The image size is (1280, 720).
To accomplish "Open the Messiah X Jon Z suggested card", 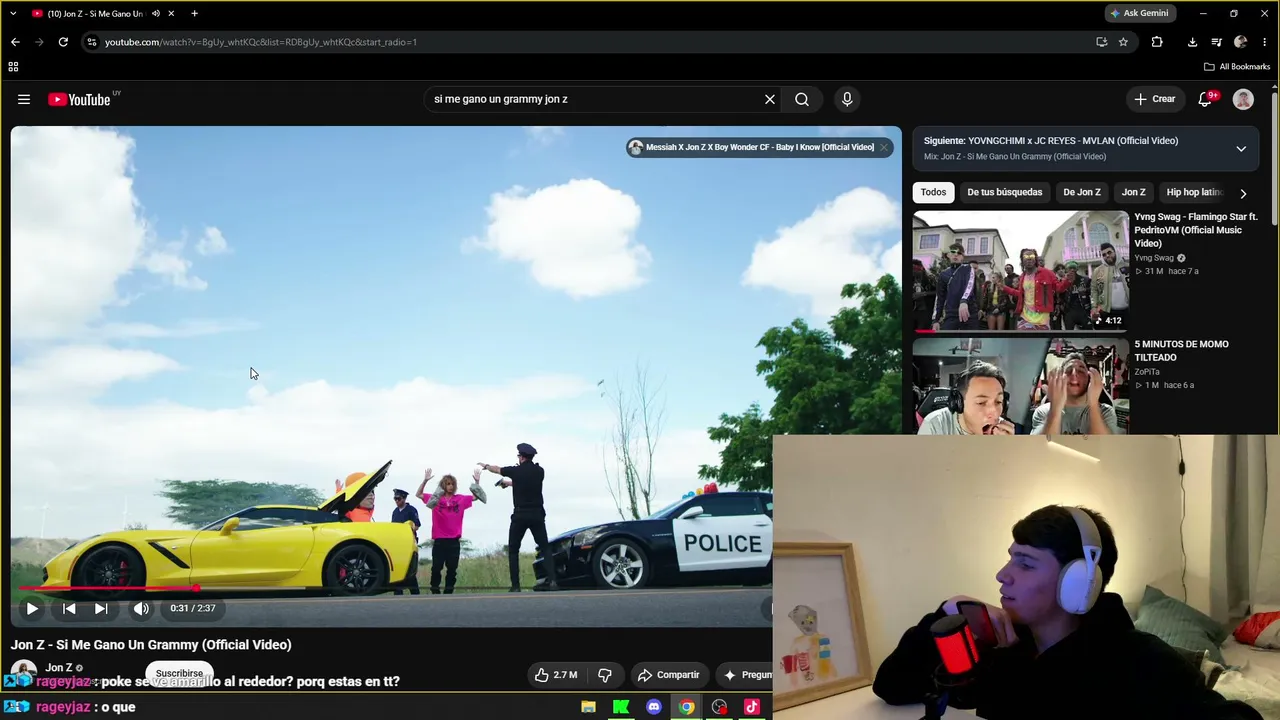I will (751, 147).
